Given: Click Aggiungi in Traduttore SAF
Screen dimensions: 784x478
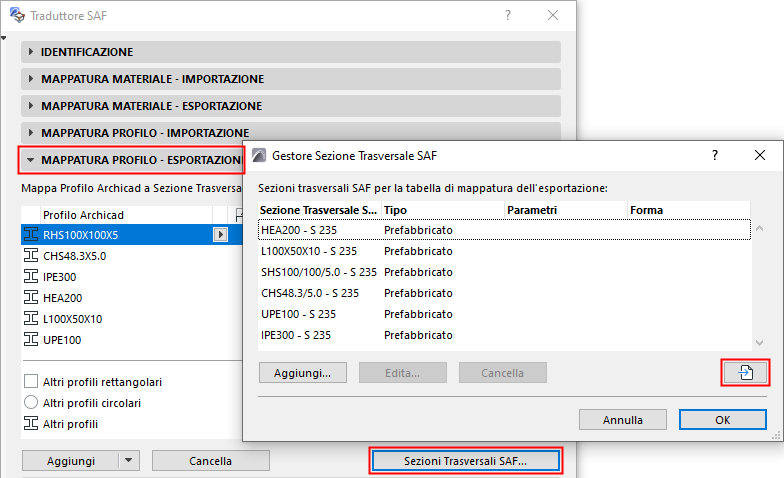Looking at the screenshot, I should click(70, 460).
